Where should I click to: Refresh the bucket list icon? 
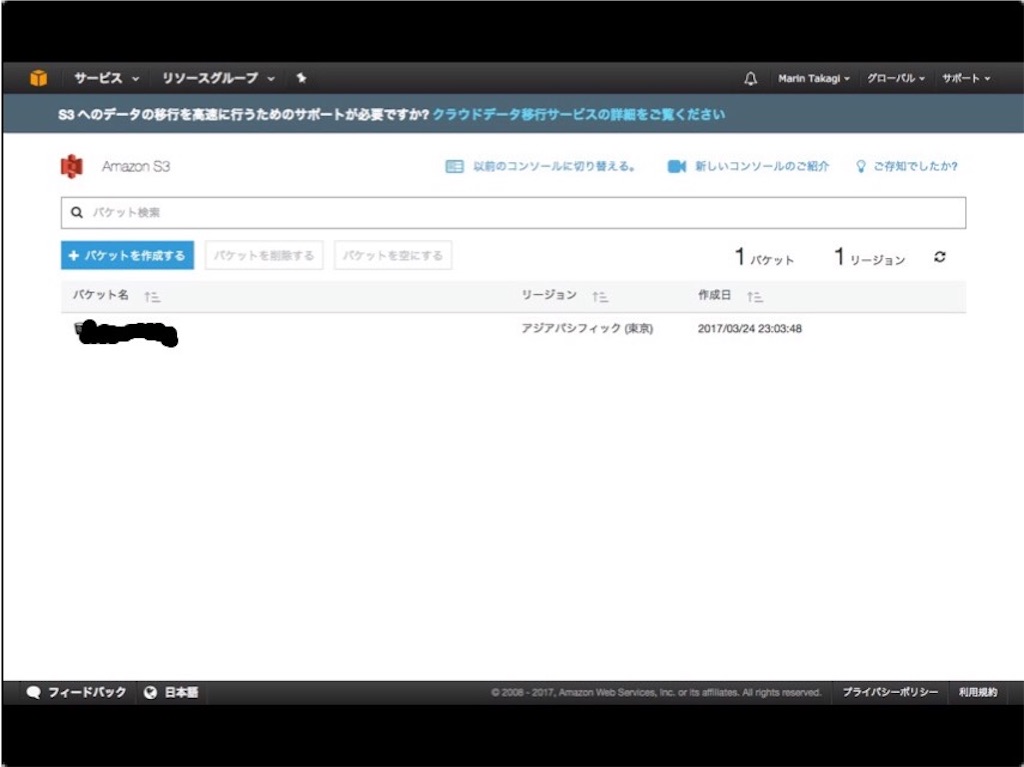coord(940,257)
